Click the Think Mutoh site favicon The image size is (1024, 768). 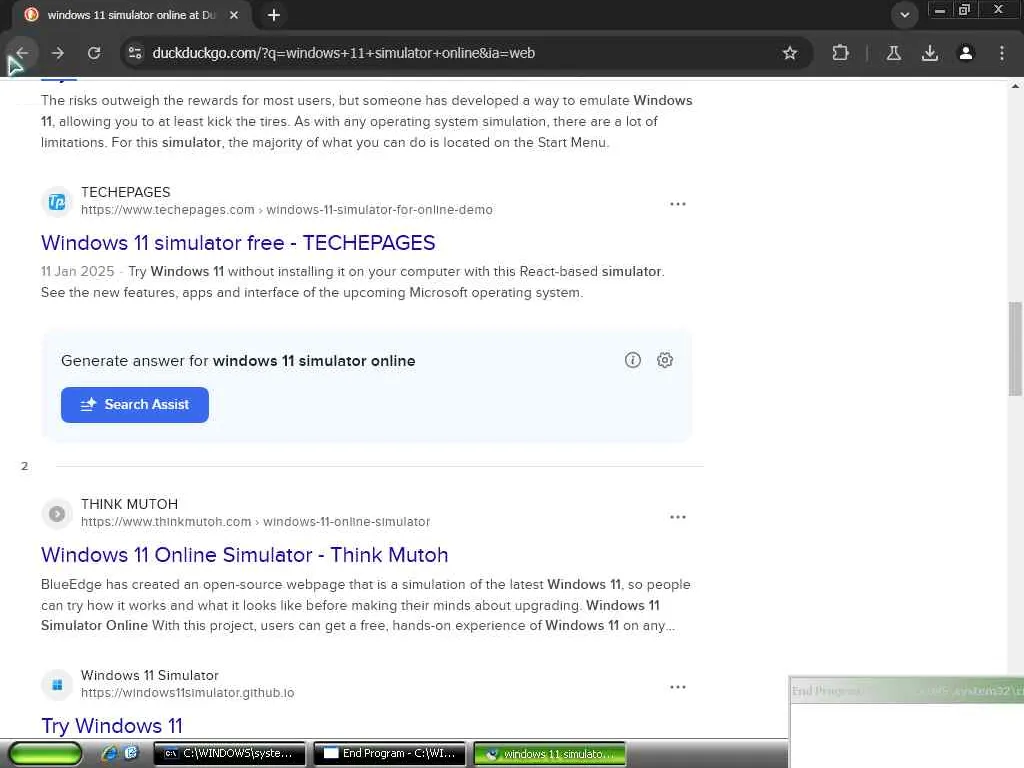pyautogui.click(x=57, y=514)
